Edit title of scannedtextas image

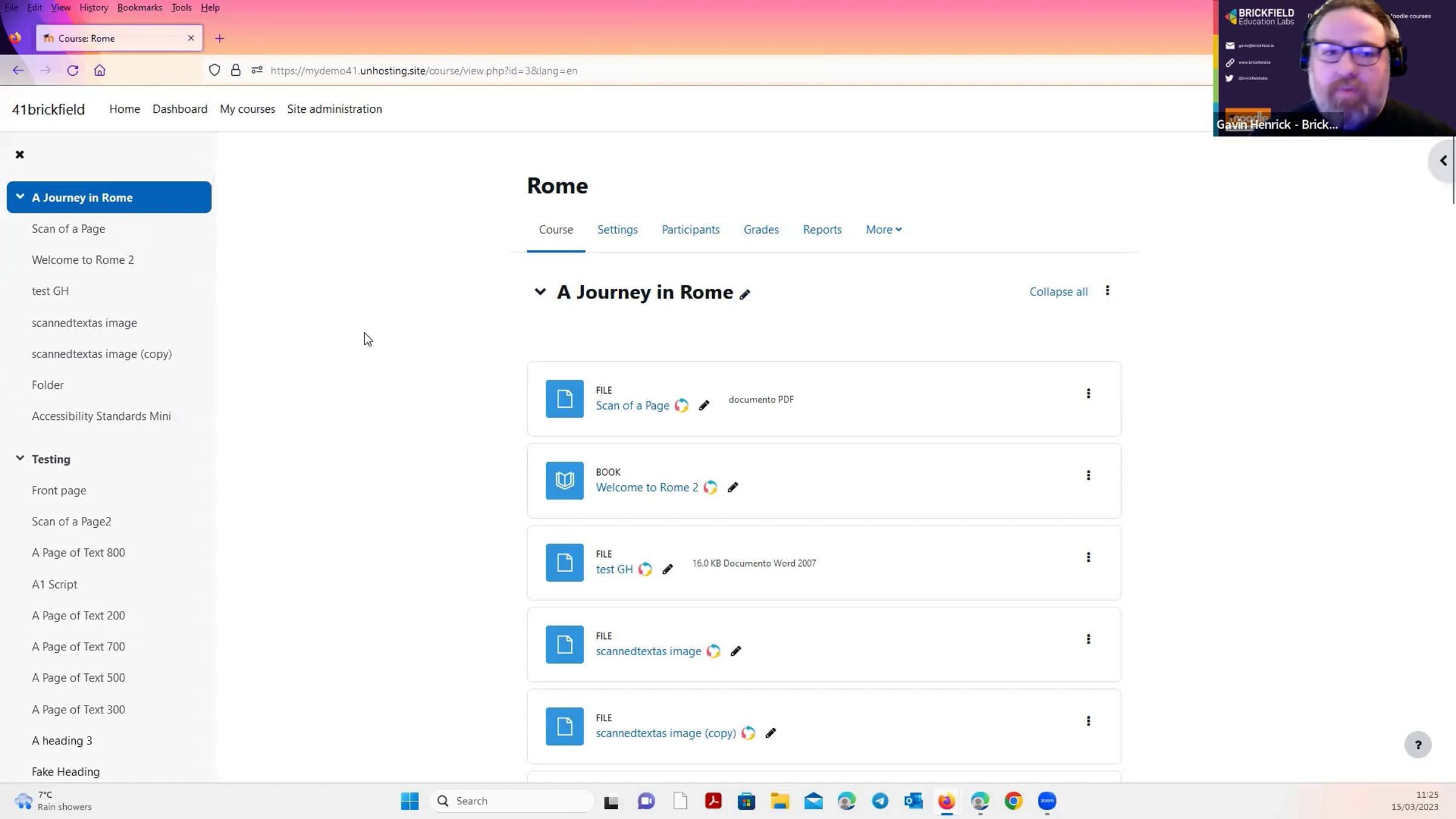[736, 652]
